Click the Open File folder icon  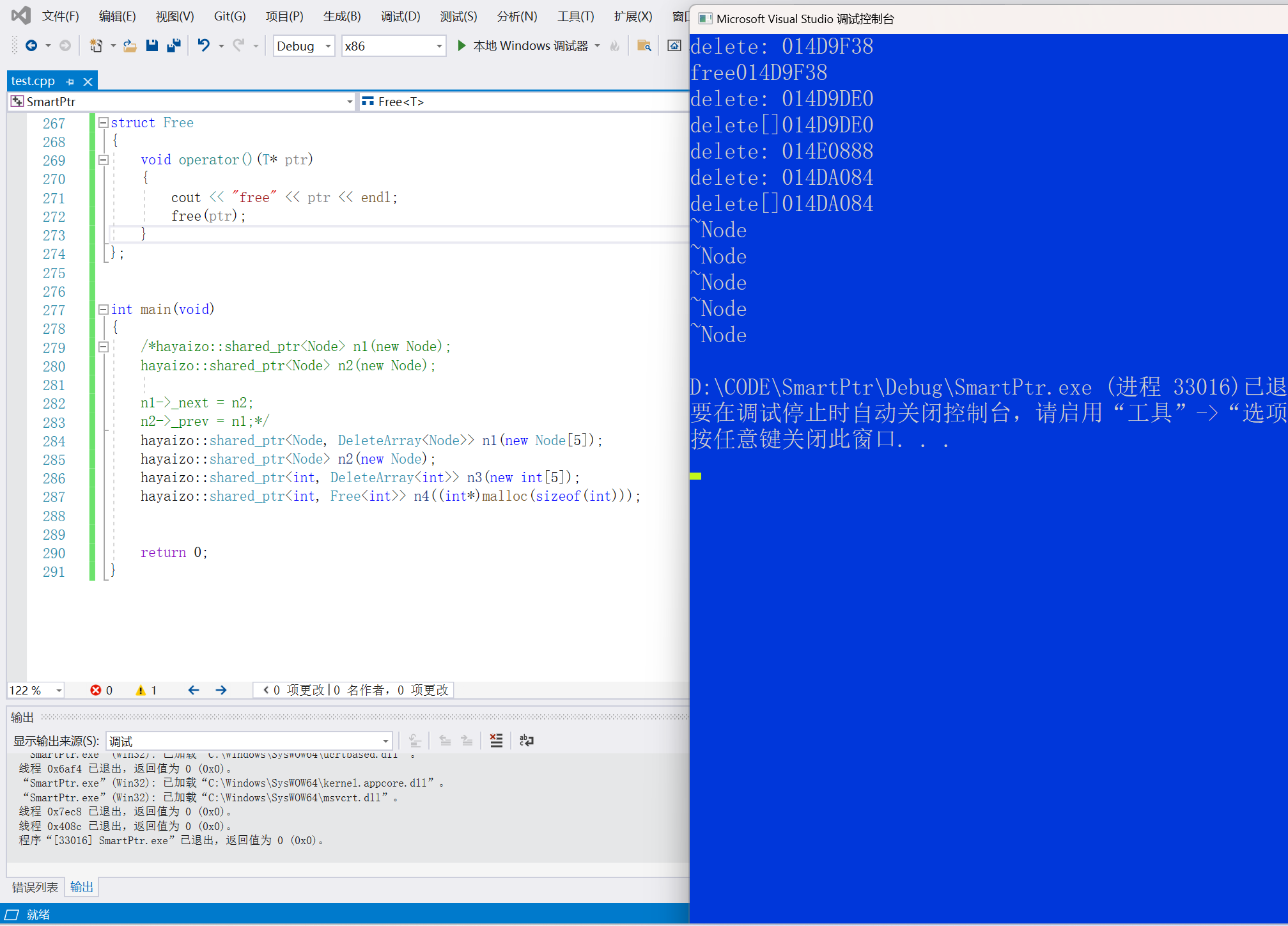[130, 45]
